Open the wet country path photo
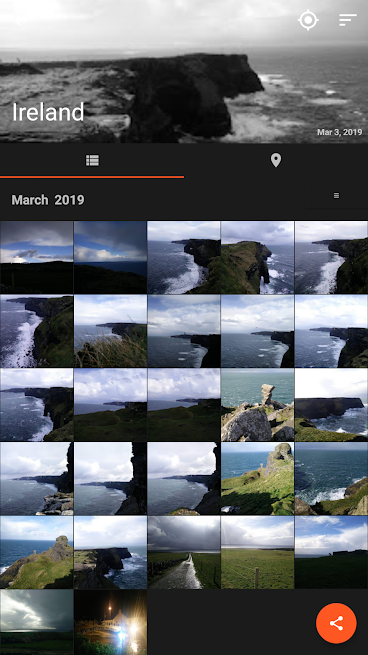This screenshot has height=655, width=368. pyautogui.click(x=184, y=552)
